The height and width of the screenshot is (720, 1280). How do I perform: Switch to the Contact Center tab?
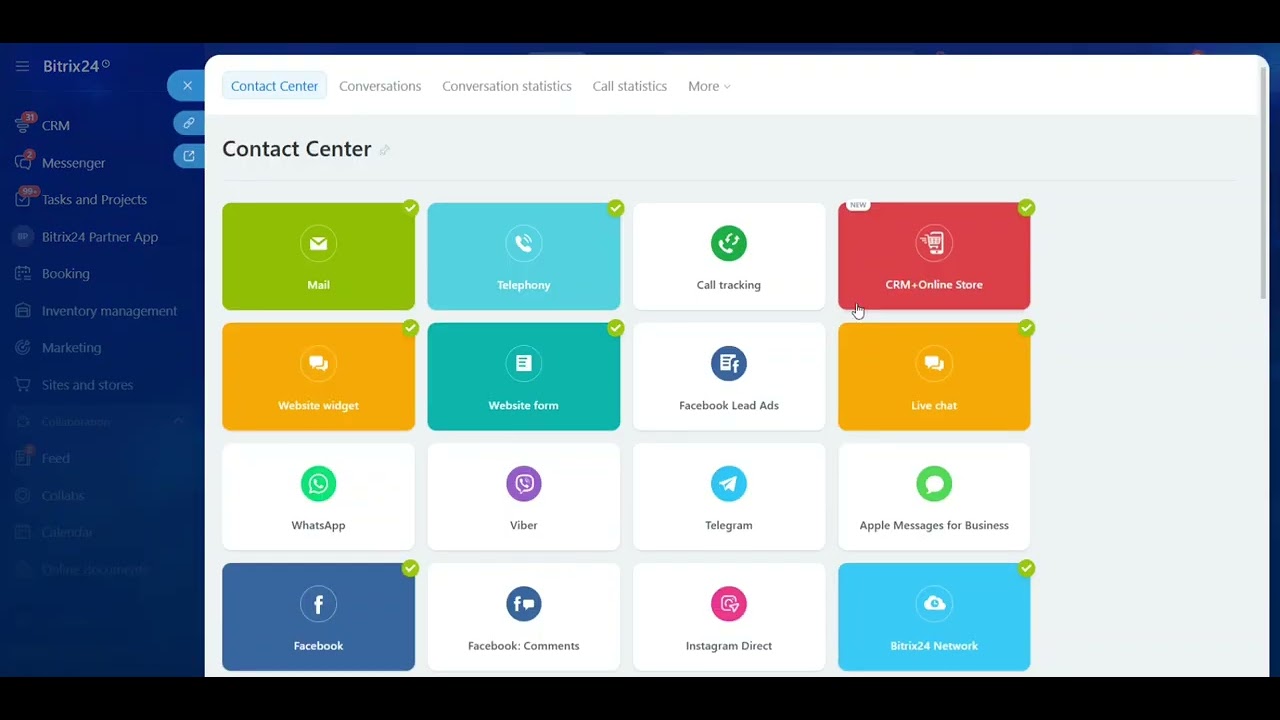pyautogui.click(x=274, y=86)
